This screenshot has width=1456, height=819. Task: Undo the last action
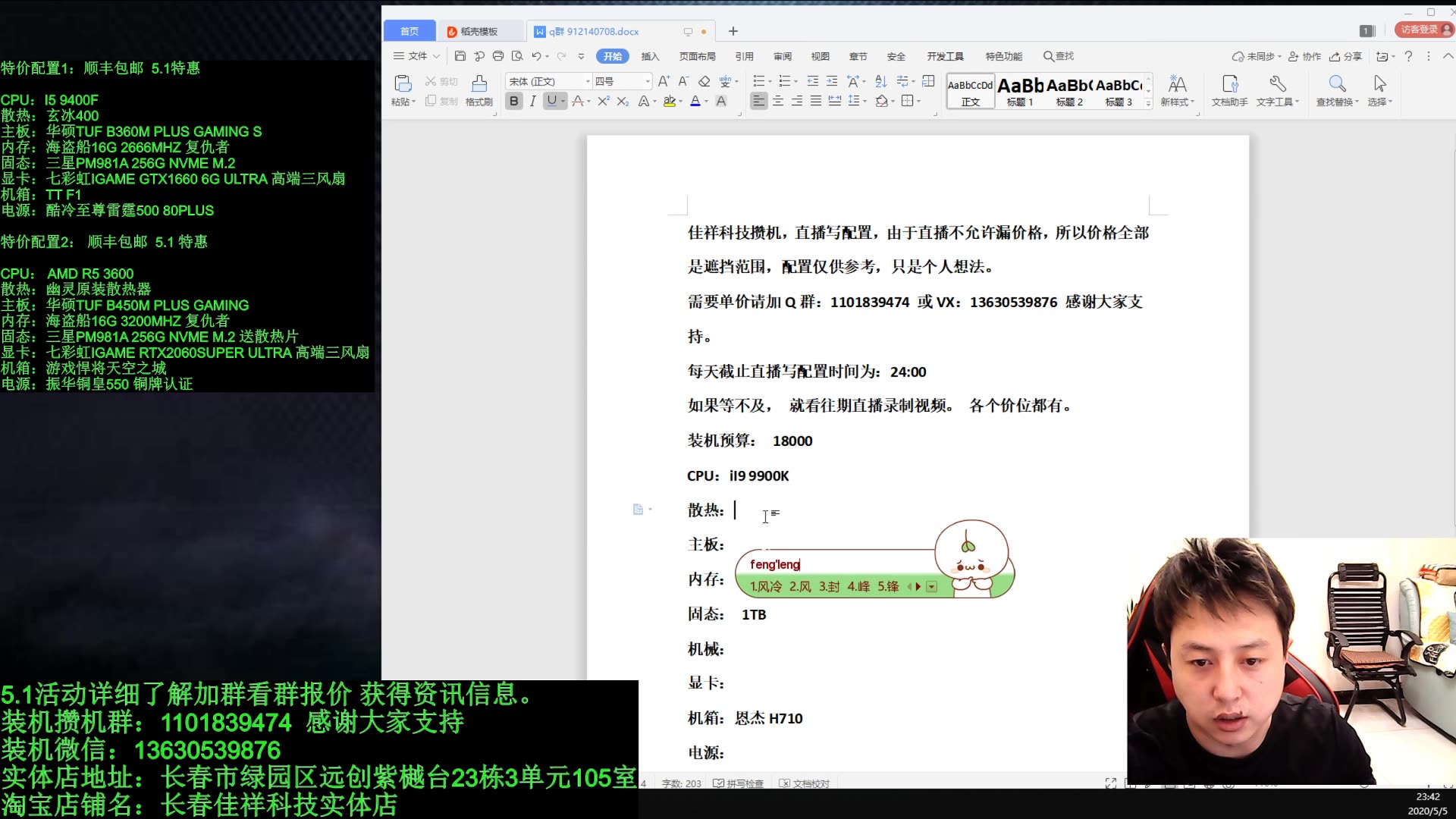536,56
